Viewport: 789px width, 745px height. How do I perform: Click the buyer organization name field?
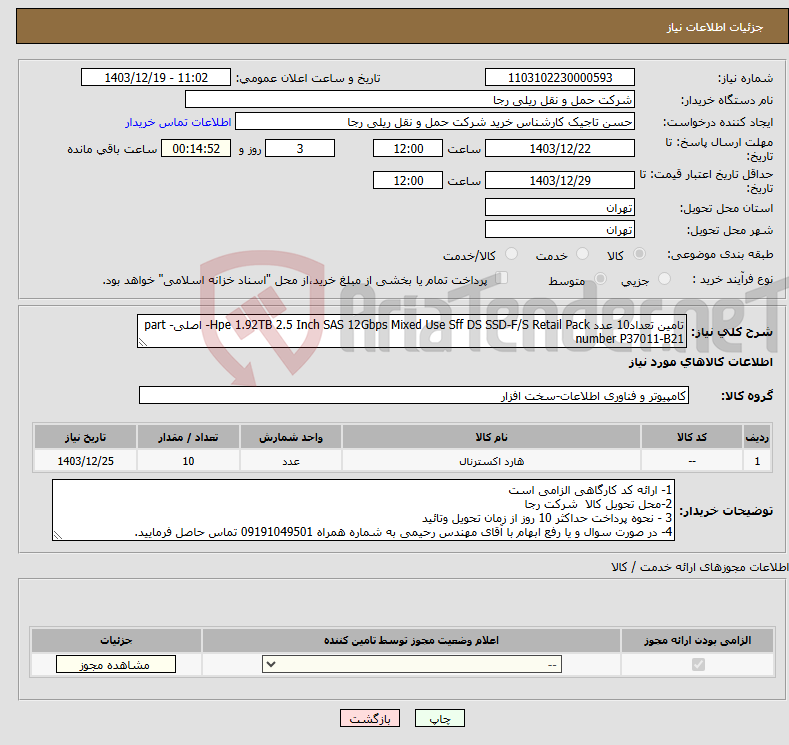tap(410, 100)
